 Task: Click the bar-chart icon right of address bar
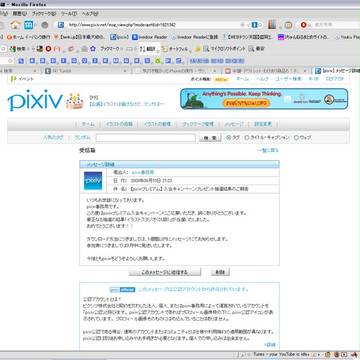pyautogui.click(x=272, y=24)
